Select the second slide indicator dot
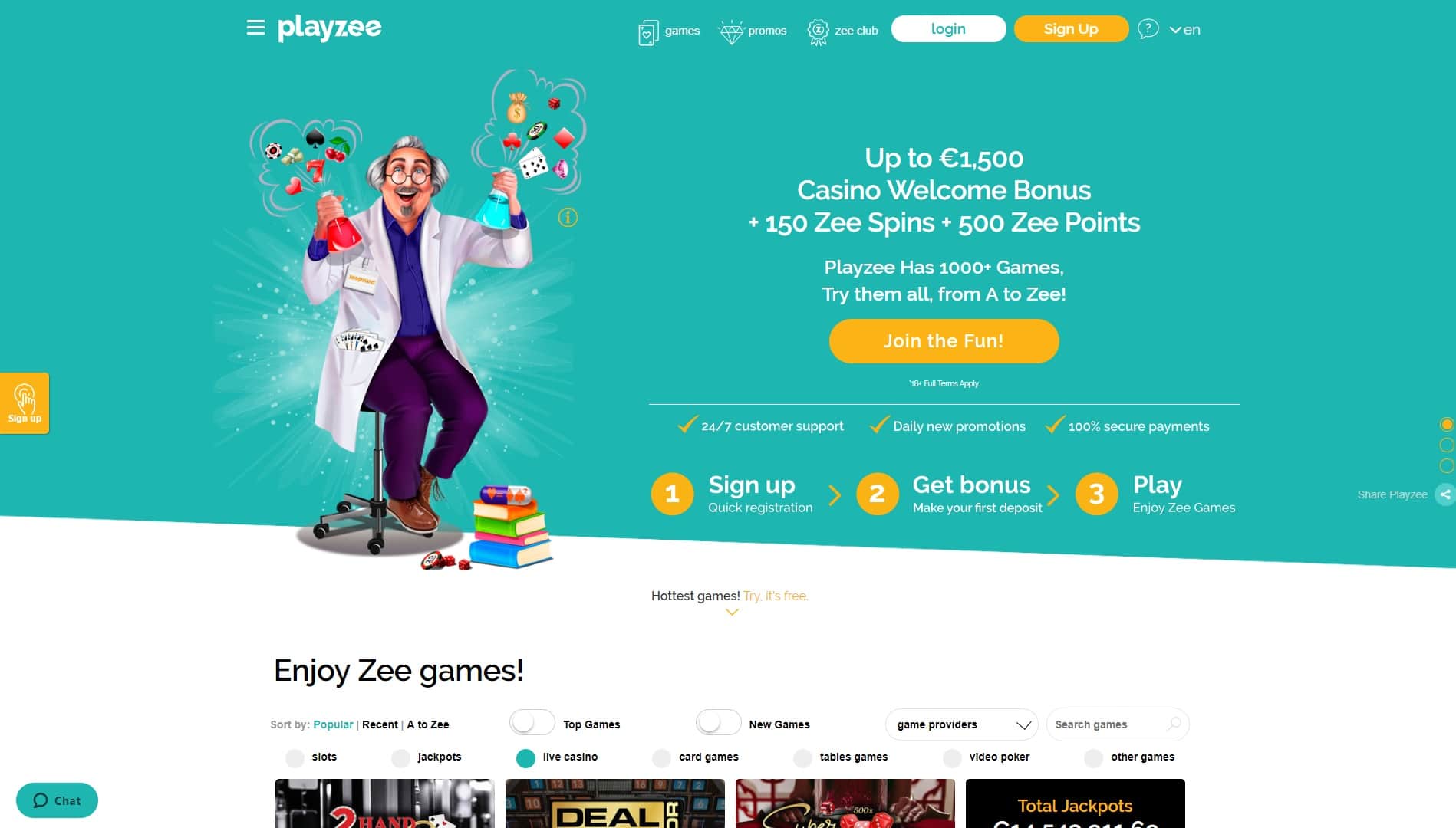Screen dimensions: 1456x828 [x=1447, y=445]
